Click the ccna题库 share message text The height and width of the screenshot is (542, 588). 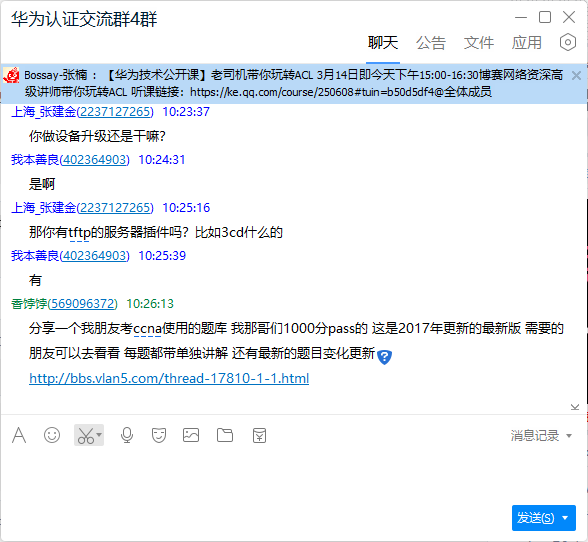click(296, 341)
